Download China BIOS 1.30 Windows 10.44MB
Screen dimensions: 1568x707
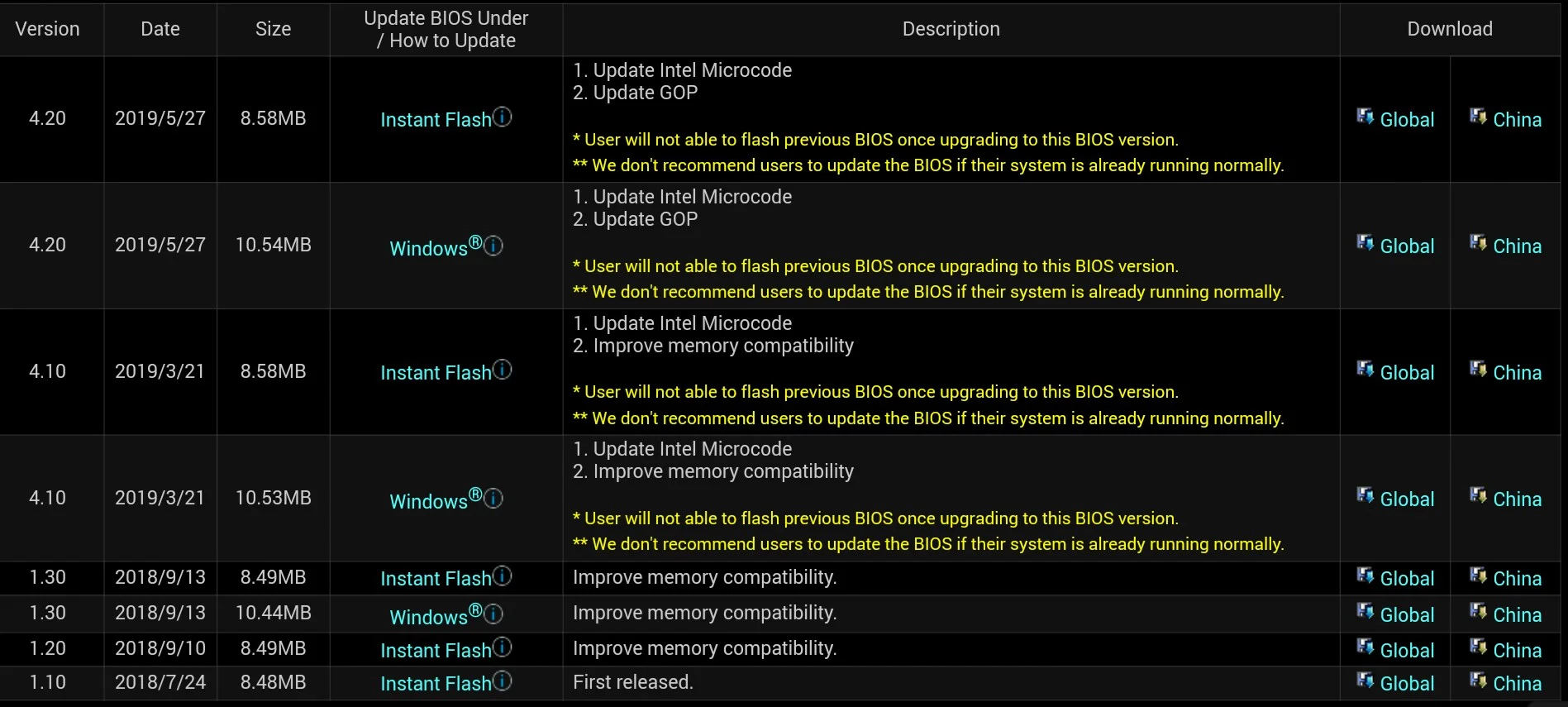tap(1516, 615)
